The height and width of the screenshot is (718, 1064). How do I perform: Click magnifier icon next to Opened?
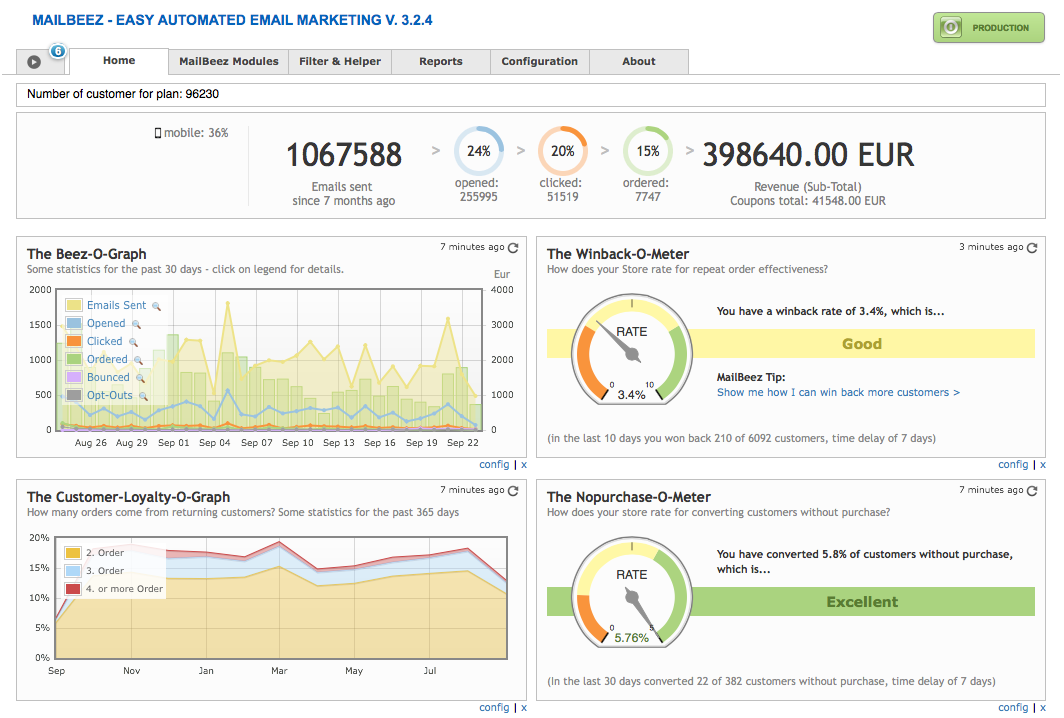click(136, 324)
